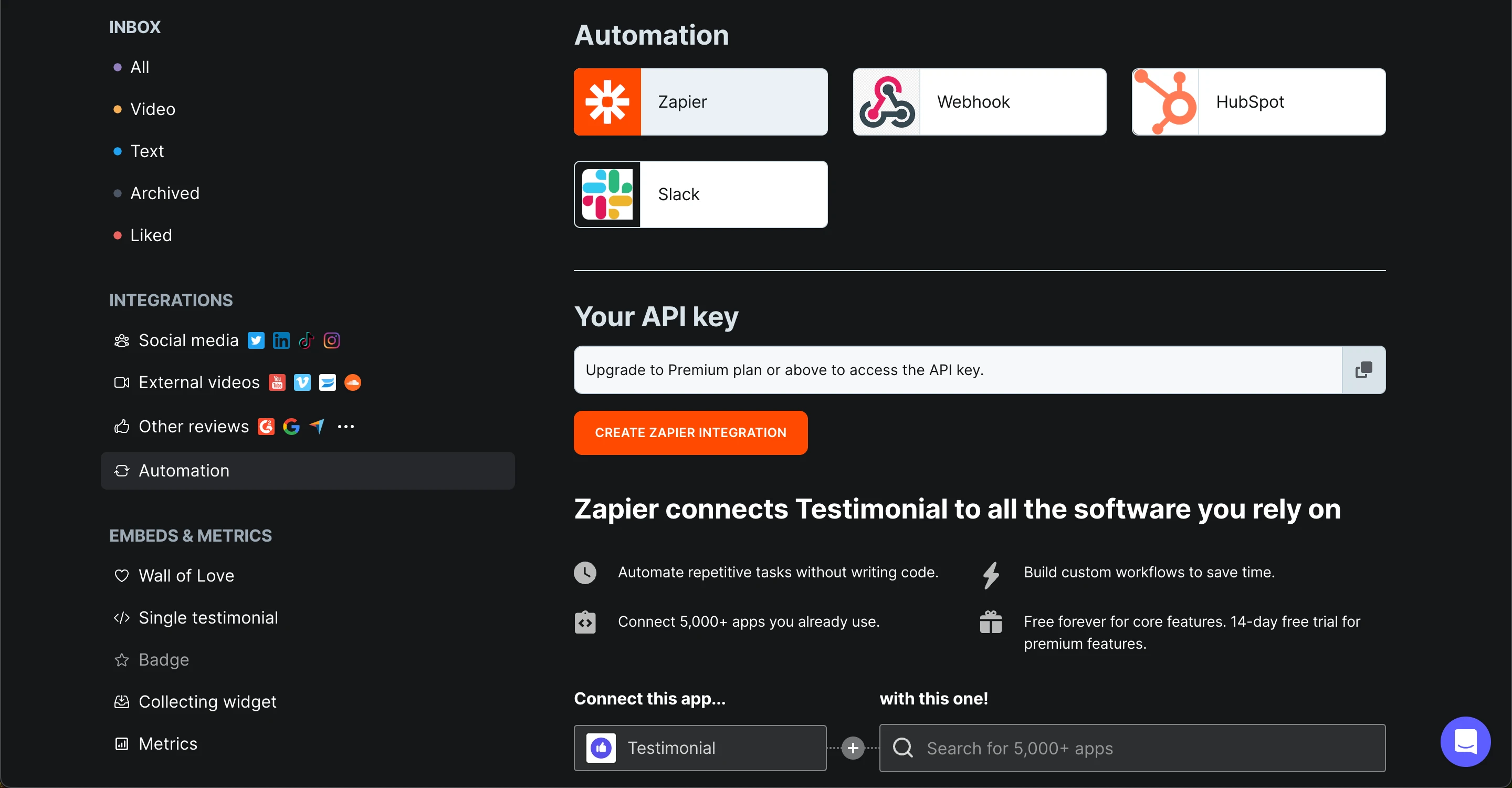Click the Vimeo icon next to External videos
Viewport: 1512px width, 788px height.
click(x=302, y=383)
